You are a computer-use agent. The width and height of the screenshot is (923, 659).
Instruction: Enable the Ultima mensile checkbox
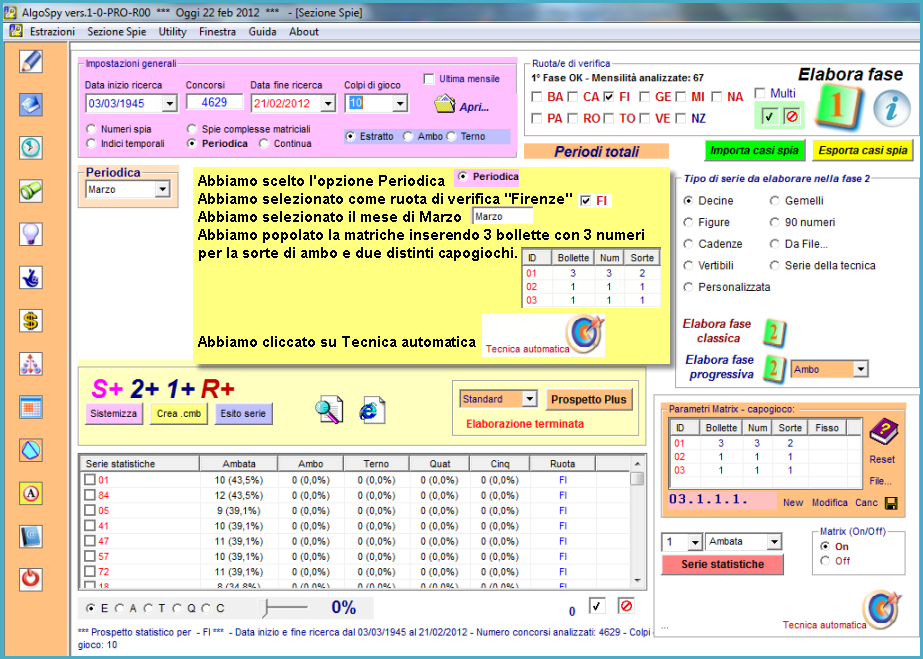click(429, 79)
